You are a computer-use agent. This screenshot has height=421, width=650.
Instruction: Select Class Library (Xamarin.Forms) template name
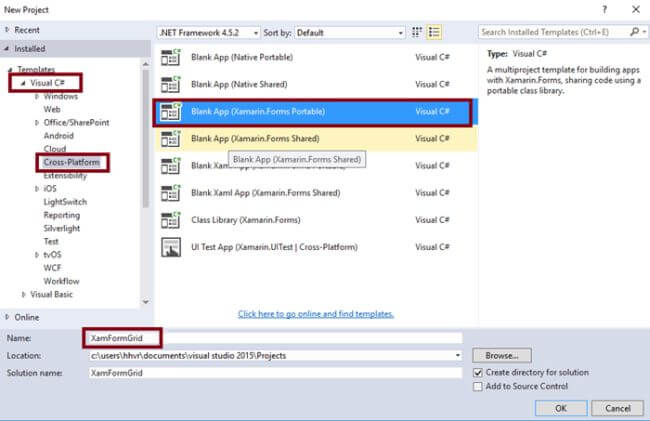click(x=246, y=220)
